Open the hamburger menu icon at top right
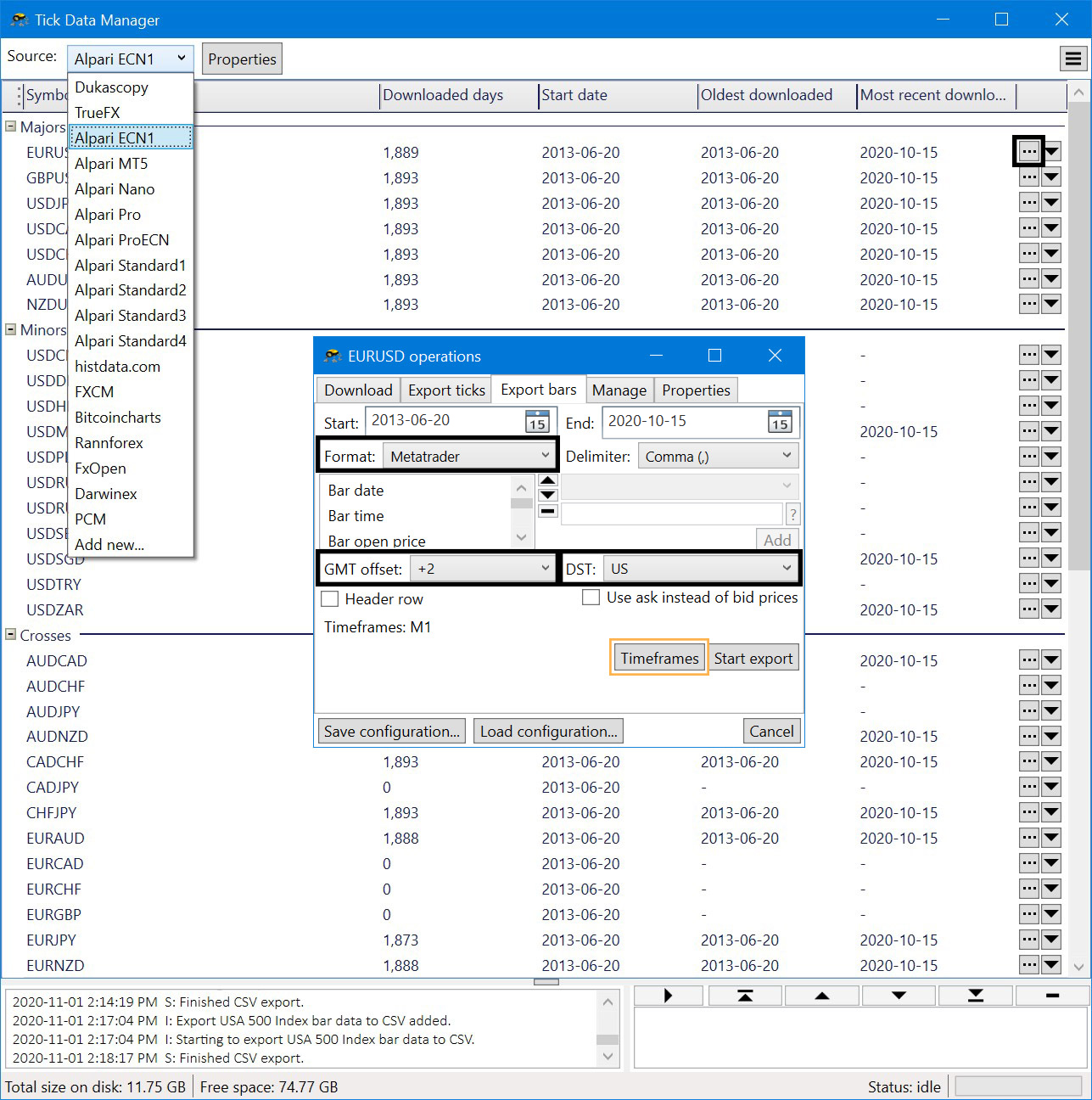This screenshot has width=1092, height=1100. click(1073, 59)
